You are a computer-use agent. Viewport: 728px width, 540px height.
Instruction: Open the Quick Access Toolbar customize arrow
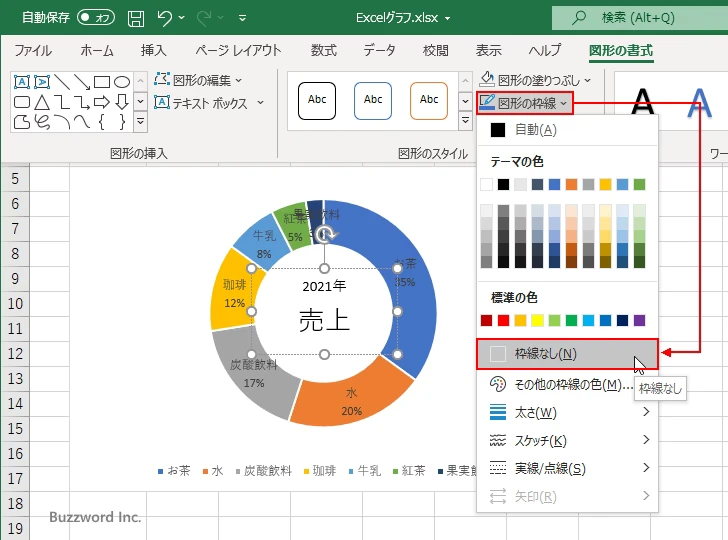coord(242,18)
